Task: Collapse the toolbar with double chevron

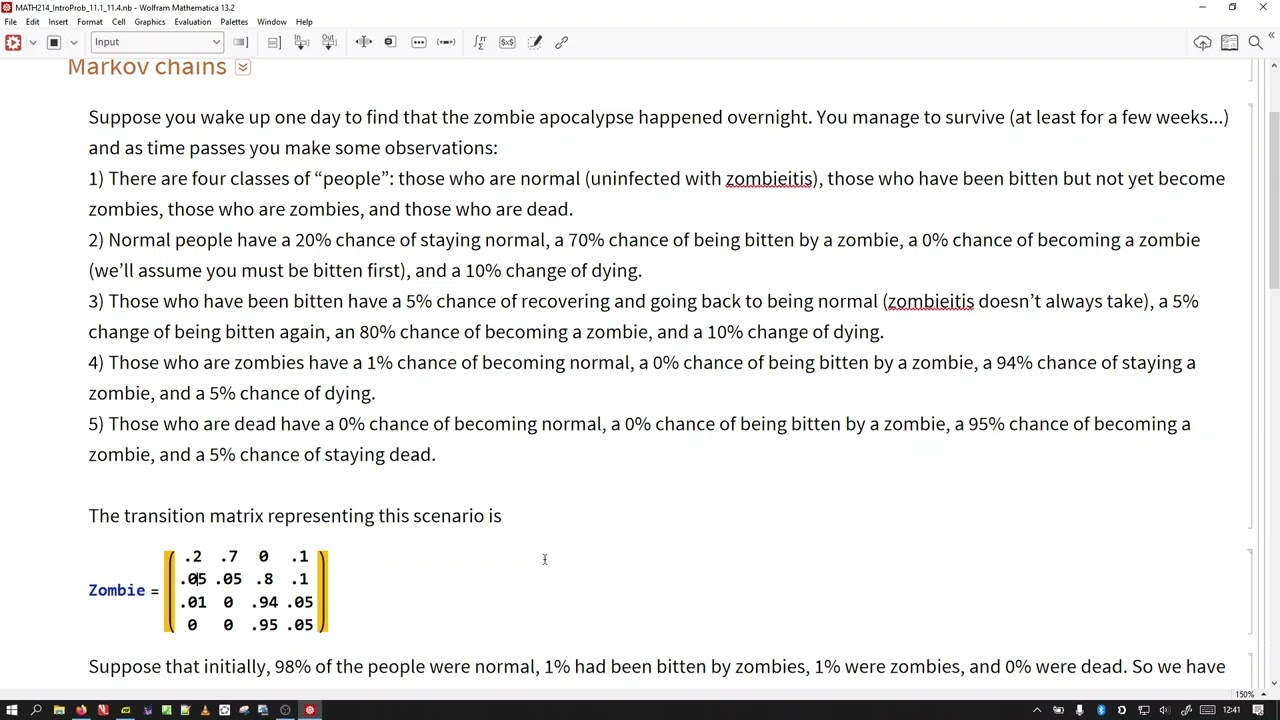Action: pyautogui.click(x=1272, y=36)
